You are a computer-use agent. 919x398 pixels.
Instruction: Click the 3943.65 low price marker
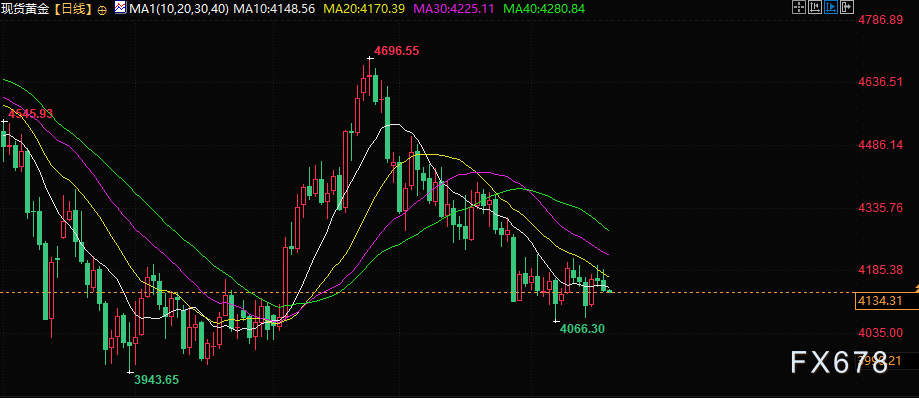[156, 380]
